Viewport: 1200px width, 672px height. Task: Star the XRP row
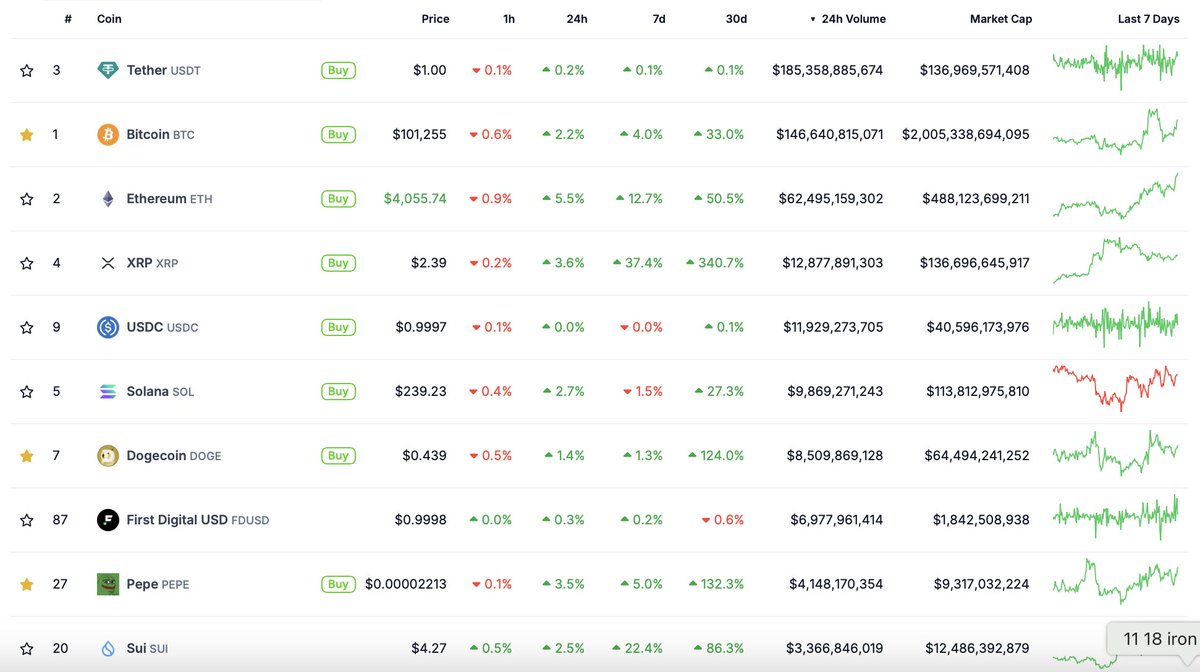tap(27, 263)
